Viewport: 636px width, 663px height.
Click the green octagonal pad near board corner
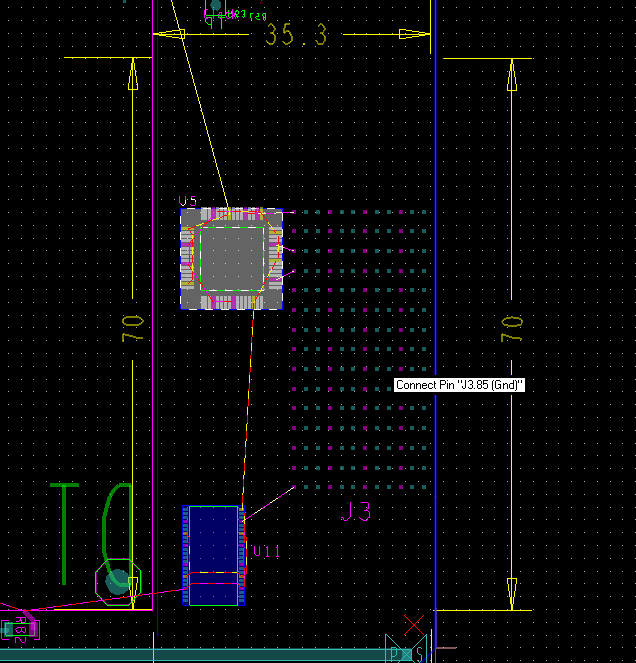tap(118, 581)
